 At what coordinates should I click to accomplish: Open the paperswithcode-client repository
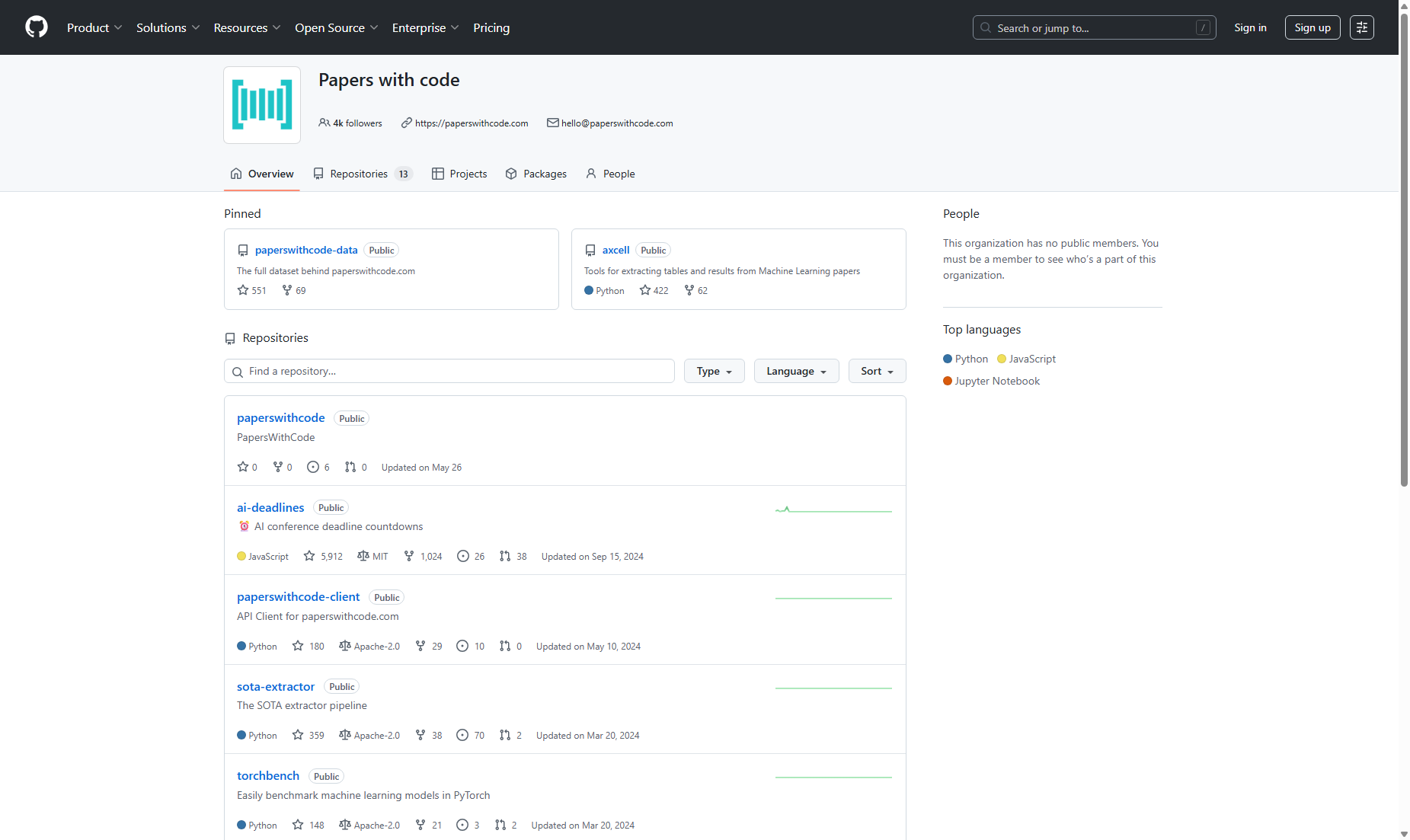click(298, 596)
